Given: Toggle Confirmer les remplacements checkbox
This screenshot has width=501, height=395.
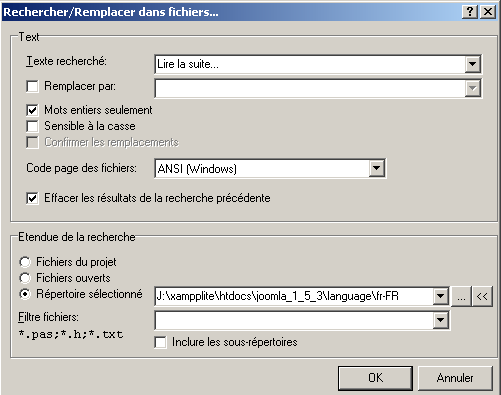Looking at the screenshot, I should (32, 142).
